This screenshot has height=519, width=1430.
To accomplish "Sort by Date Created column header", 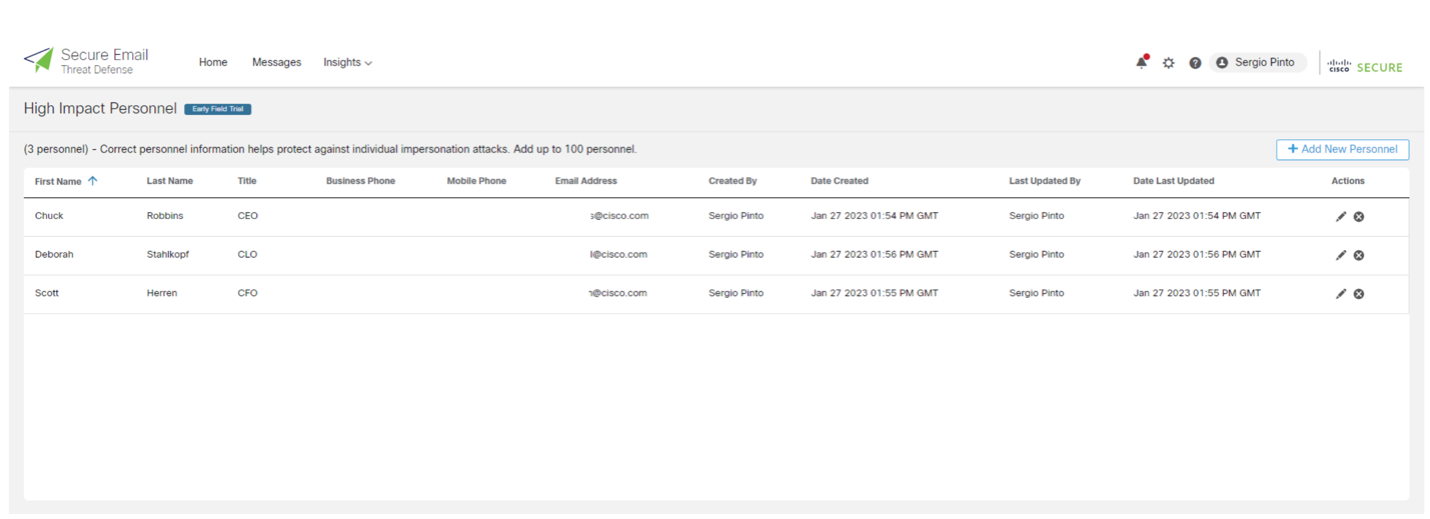I will [839, 181].
